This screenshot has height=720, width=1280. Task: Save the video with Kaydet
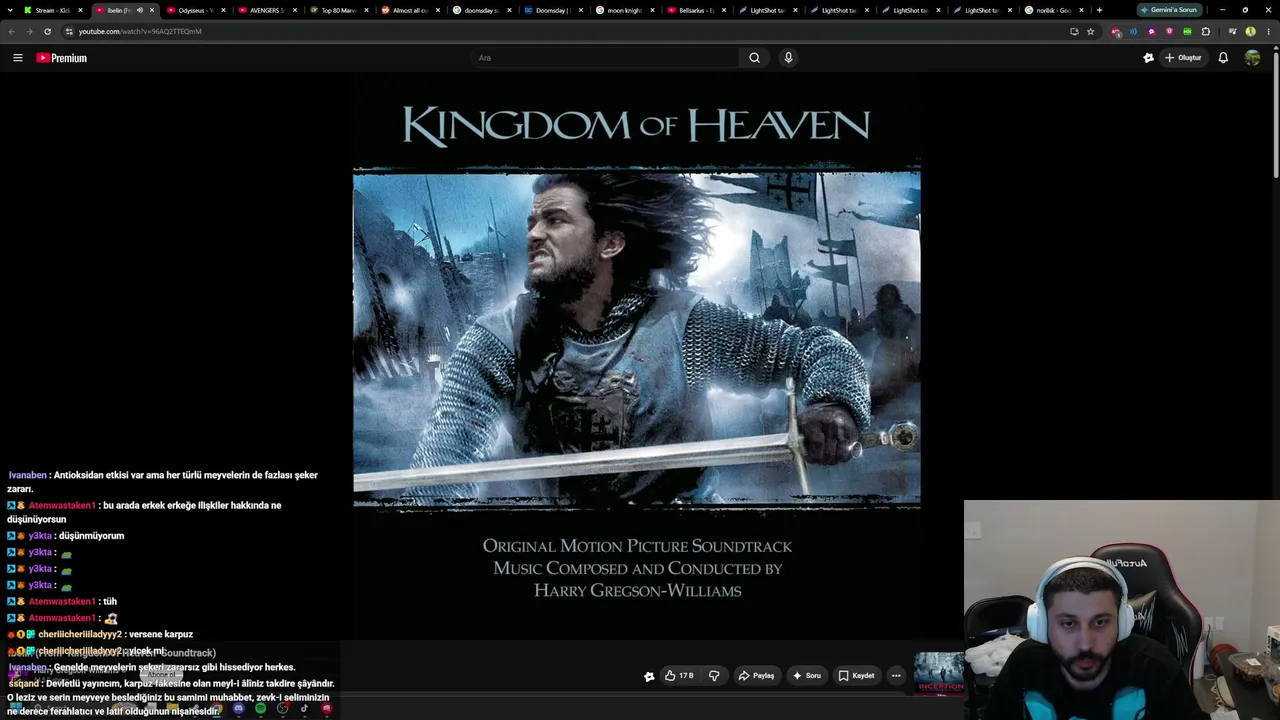click(x=856, y=676)
